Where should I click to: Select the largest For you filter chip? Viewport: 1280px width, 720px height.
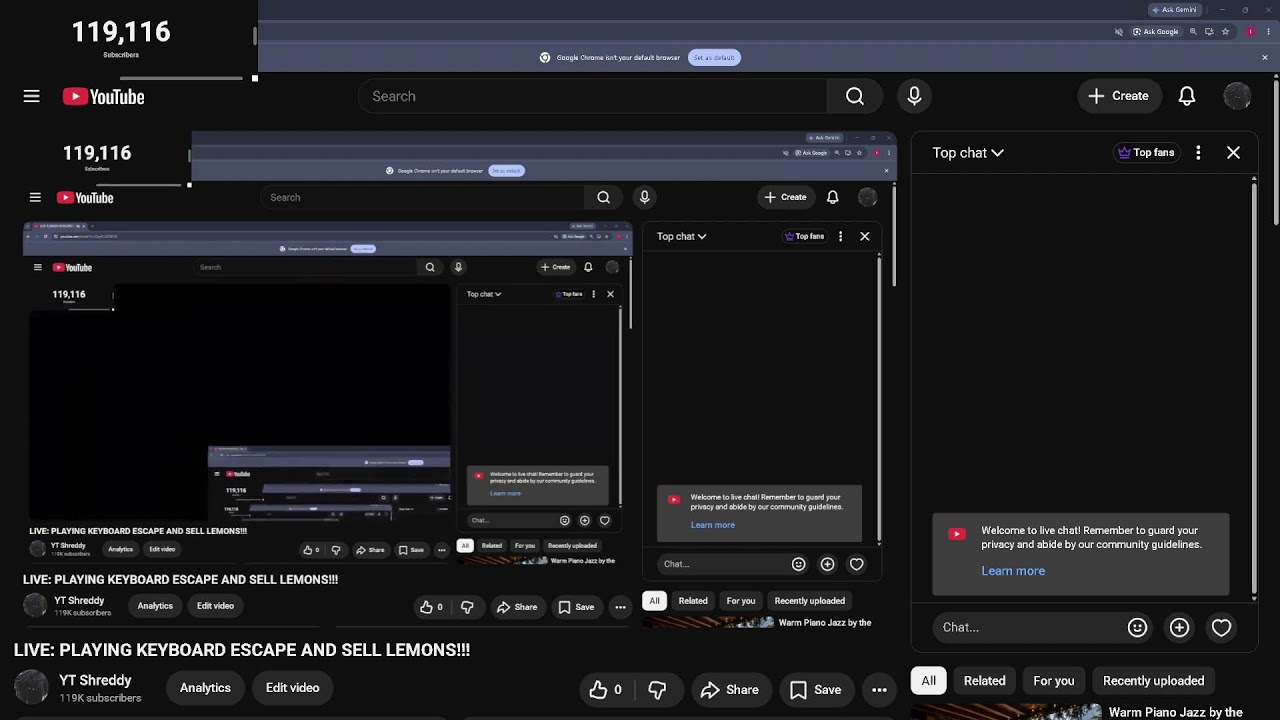[x=1053, y=681]
